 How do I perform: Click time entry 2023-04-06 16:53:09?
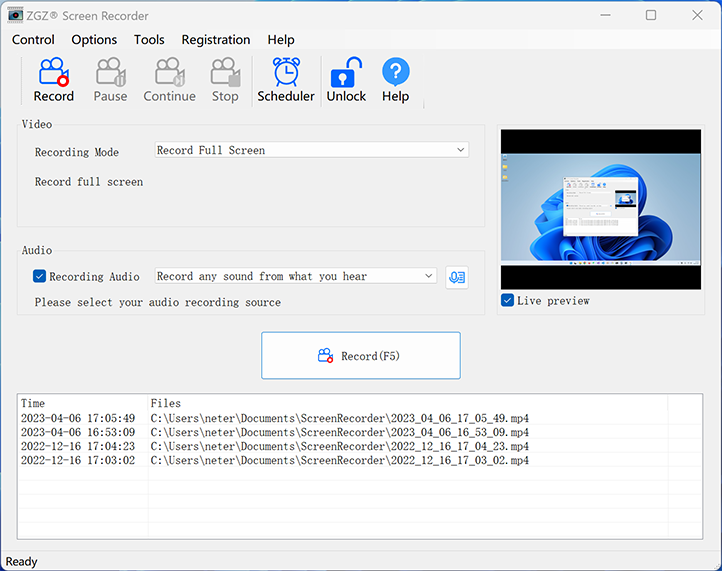point(78,432)
